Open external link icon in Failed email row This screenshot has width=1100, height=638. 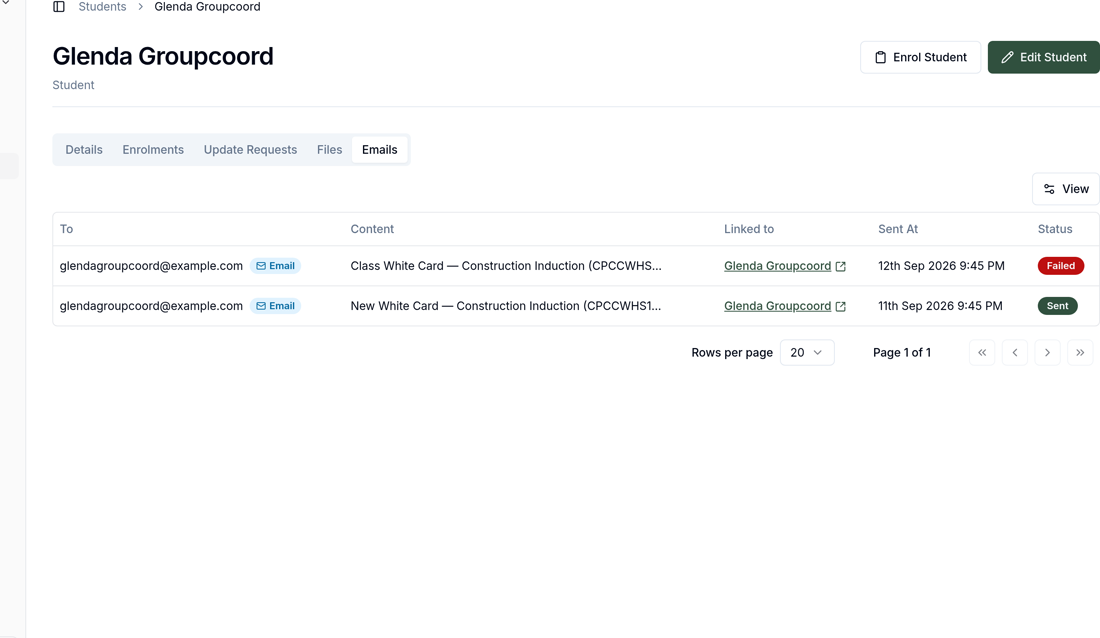click(x=840, y=266)
